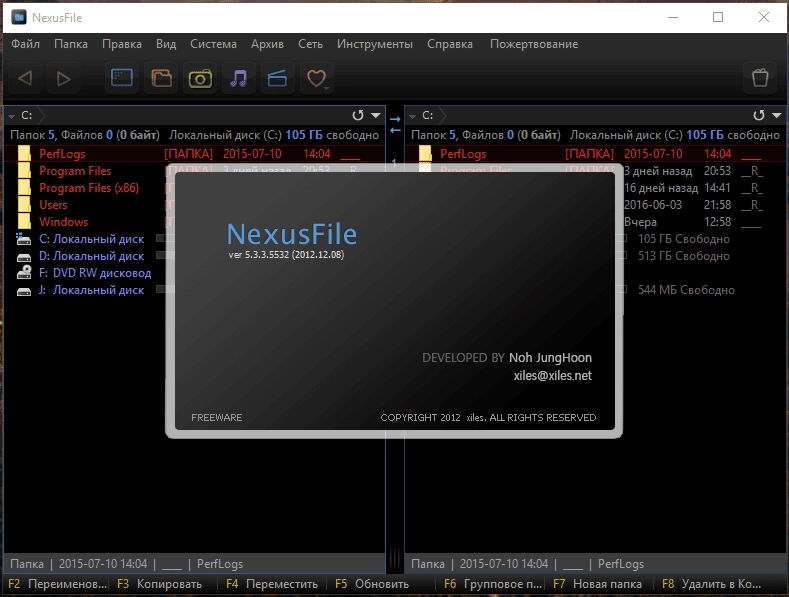This screenshot has width=789, height=597.
Task: Click F6 Групповое function button
Action: point(493,584)
